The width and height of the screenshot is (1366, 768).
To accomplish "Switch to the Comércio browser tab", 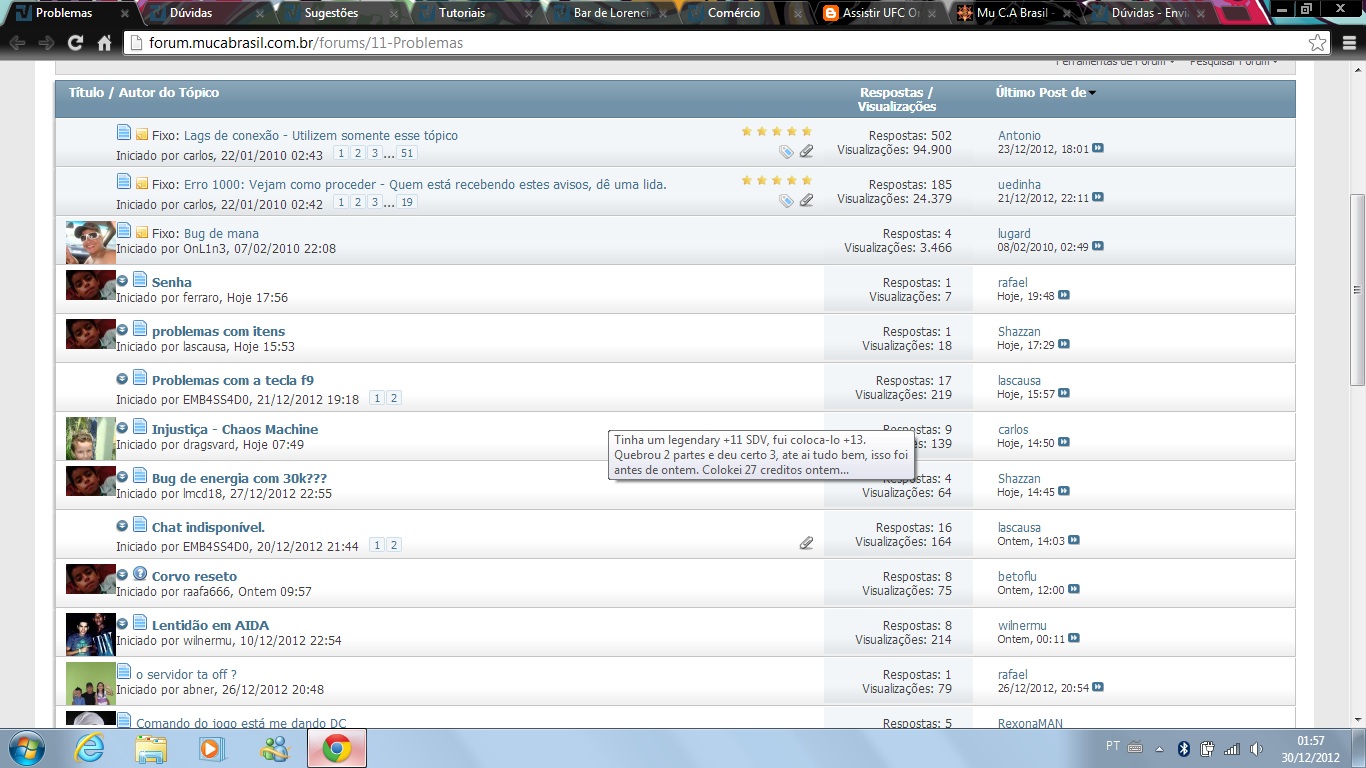I will 734,13.
